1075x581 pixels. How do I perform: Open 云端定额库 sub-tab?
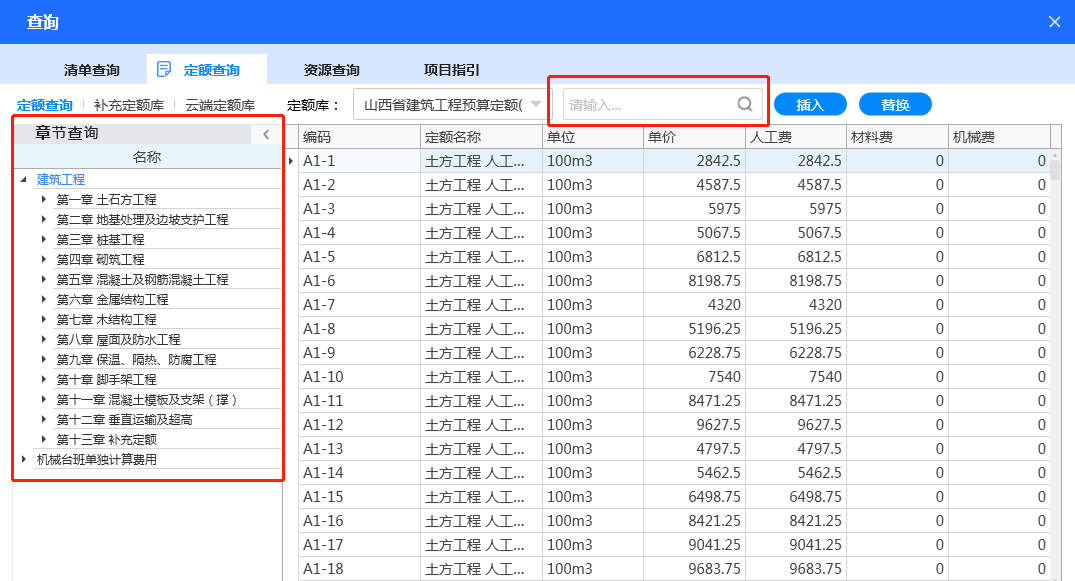(x=219, y=105)
